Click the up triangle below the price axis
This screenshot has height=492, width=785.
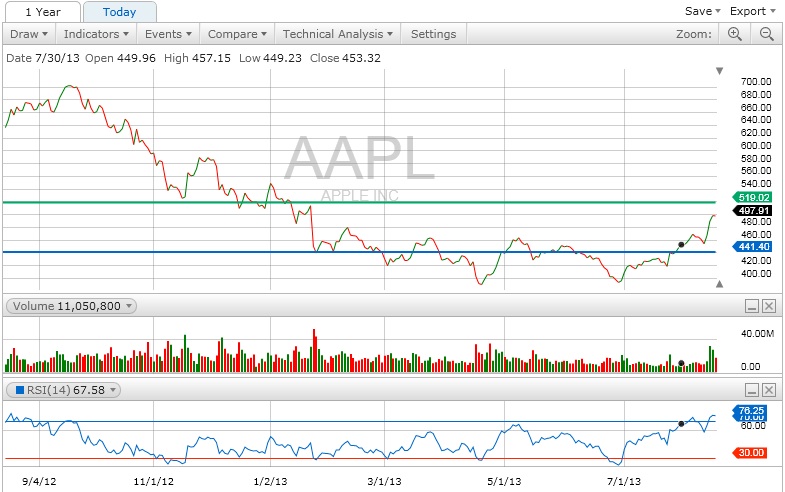719,284
